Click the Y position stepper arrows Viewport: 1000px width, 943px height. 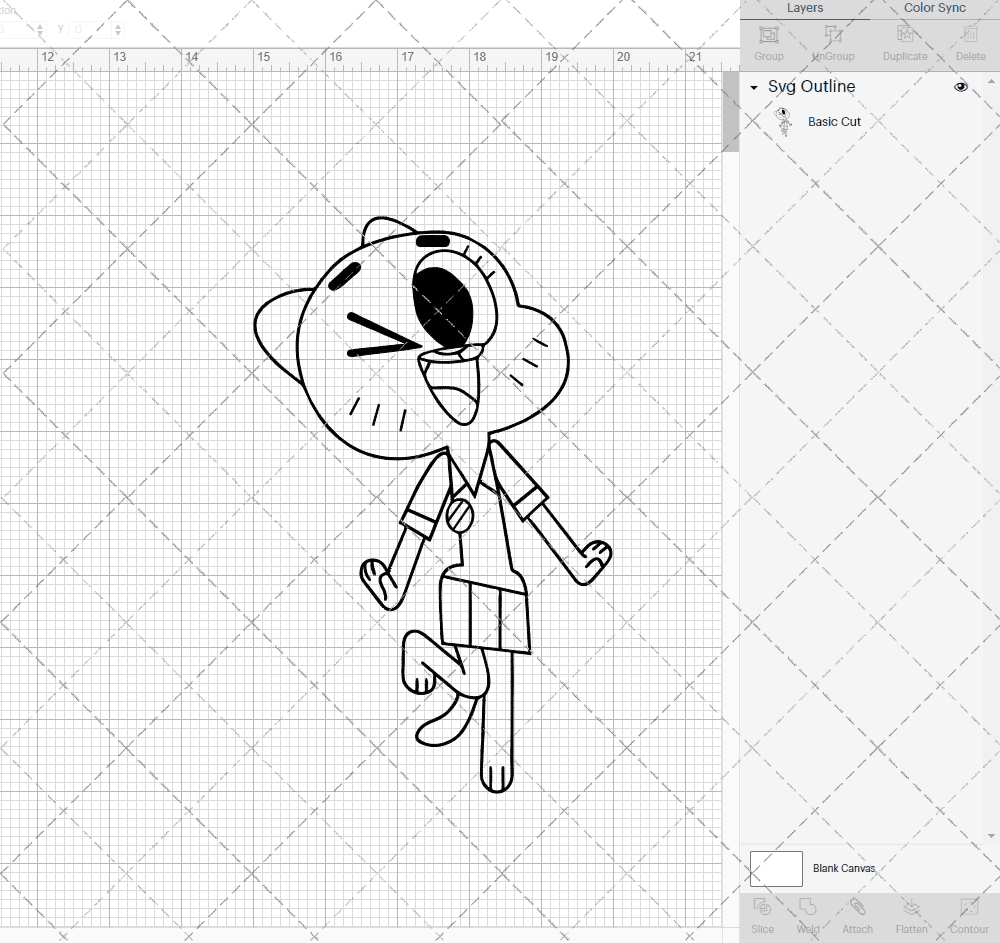[x=118, y=29]
